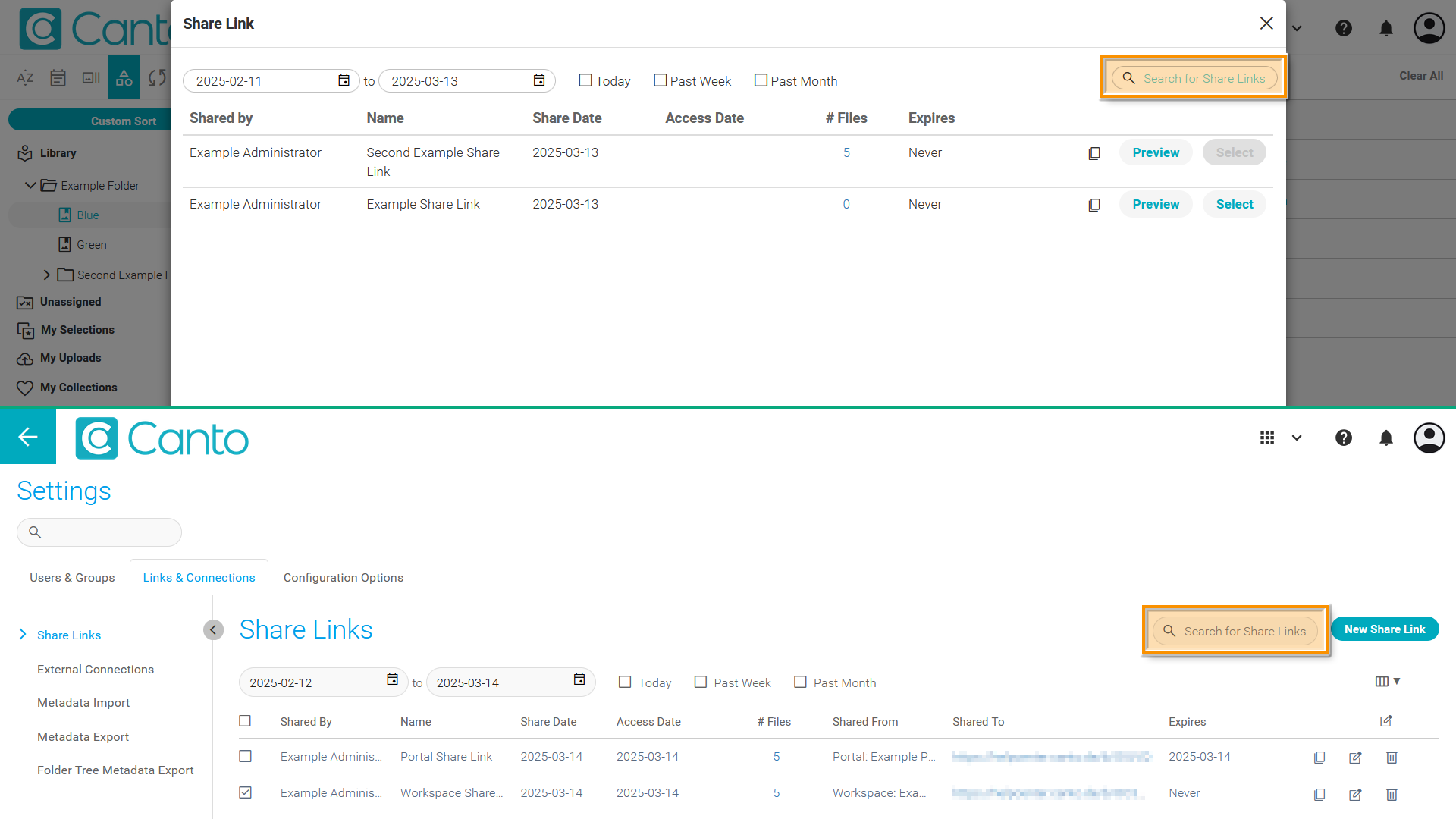Open calendar picker for 2025-02-12 date
Viewport: 1456px width, 819px height.
392,679
